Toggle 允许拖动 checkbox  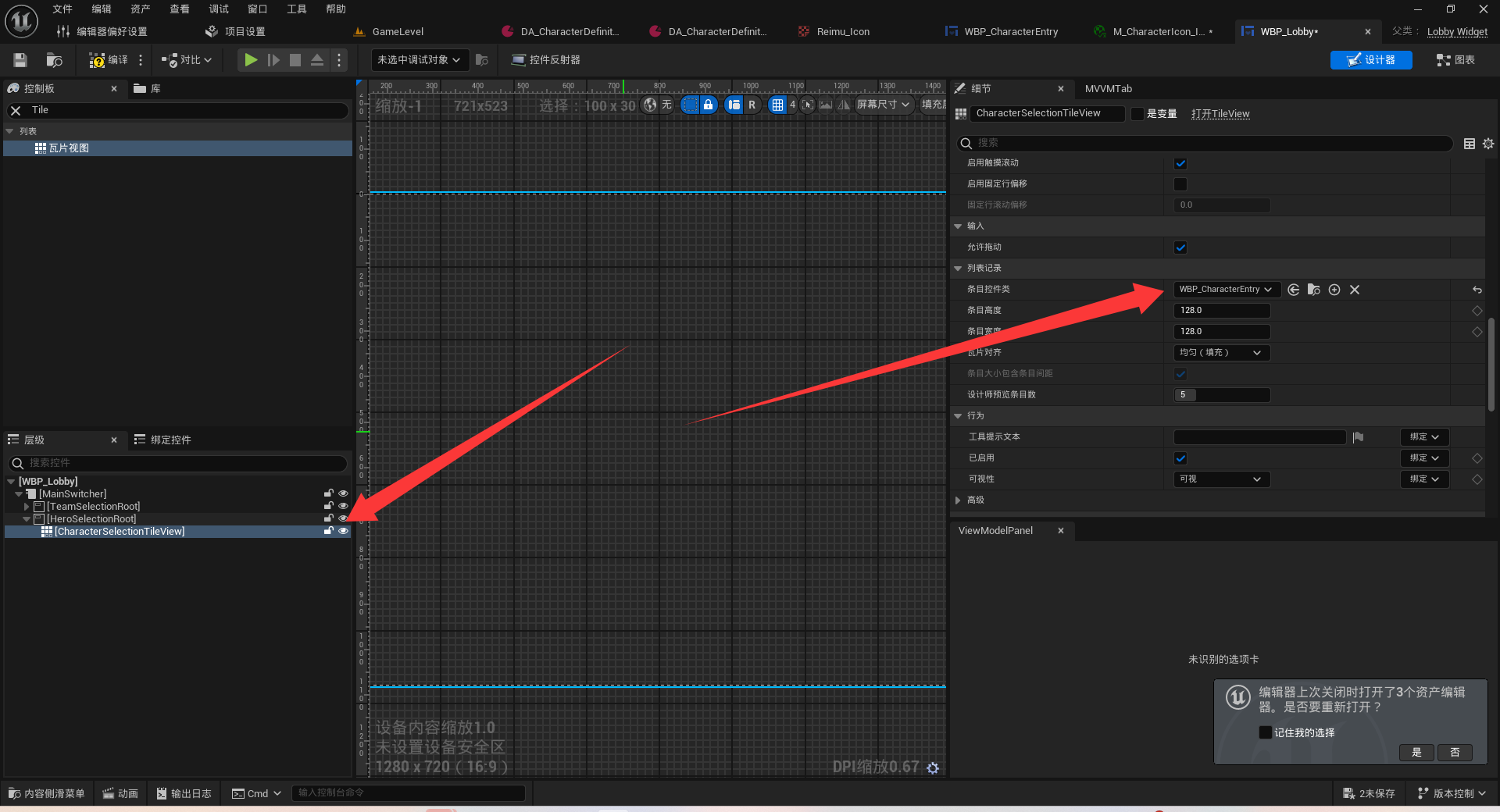click(1180, 248)
